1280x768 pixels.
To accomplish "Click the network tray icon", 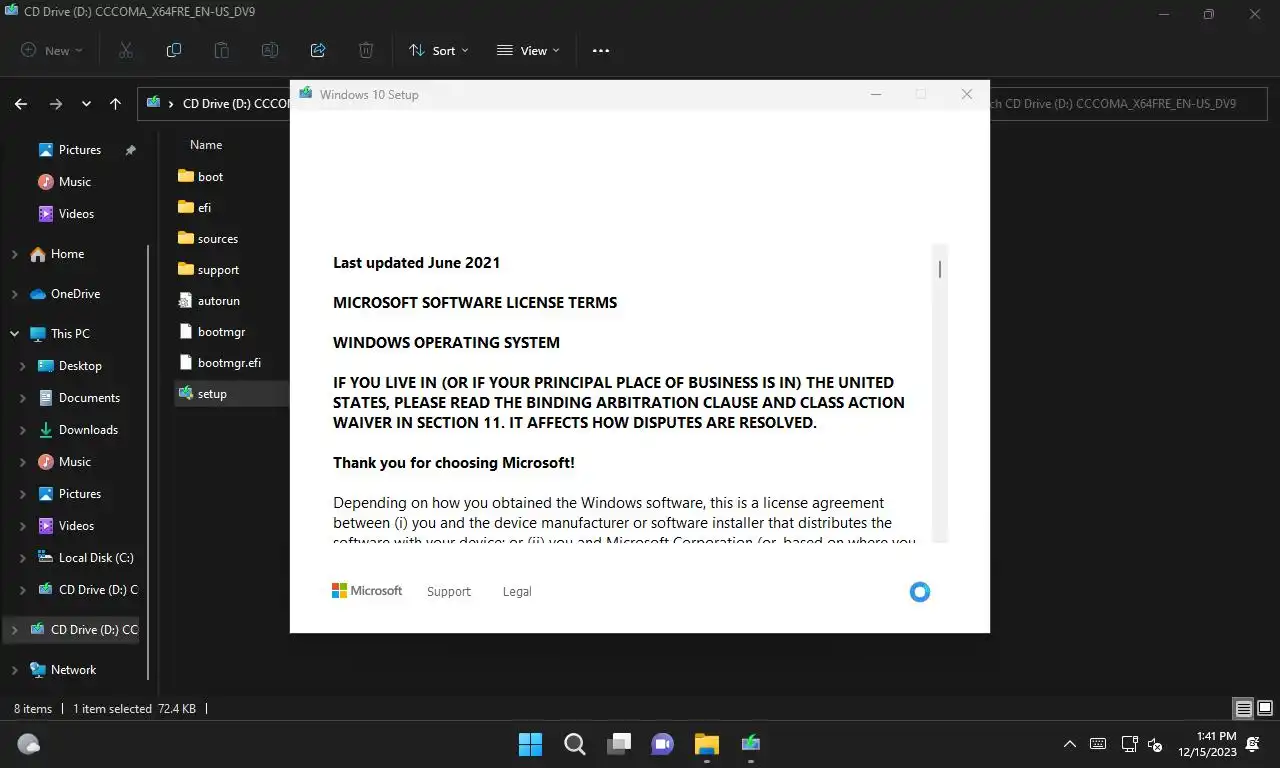I will (1129, 744).
